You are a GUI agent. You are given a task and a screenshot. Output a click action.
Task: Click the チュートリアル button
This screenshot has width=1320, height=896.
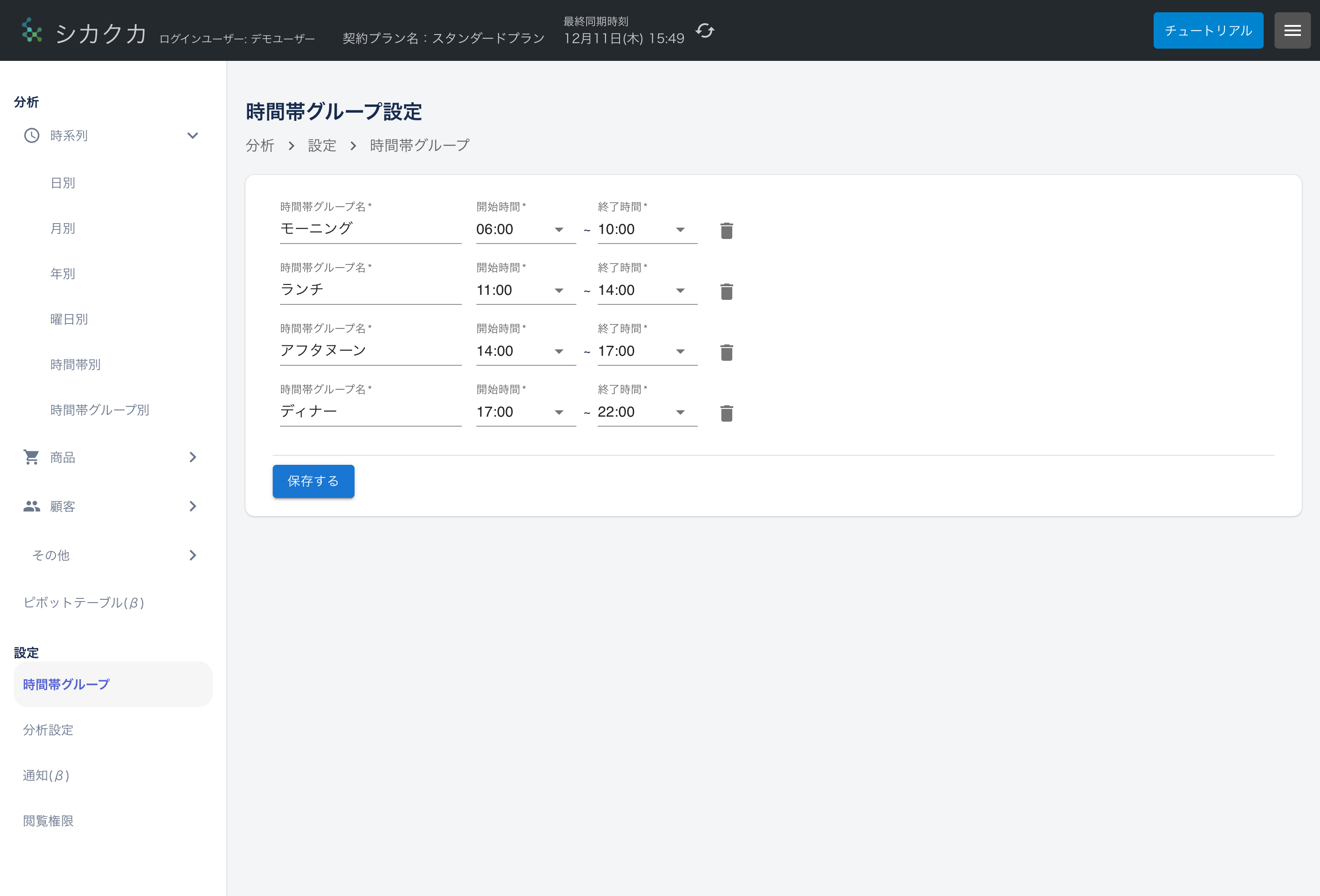click(x=1208, y=30)
